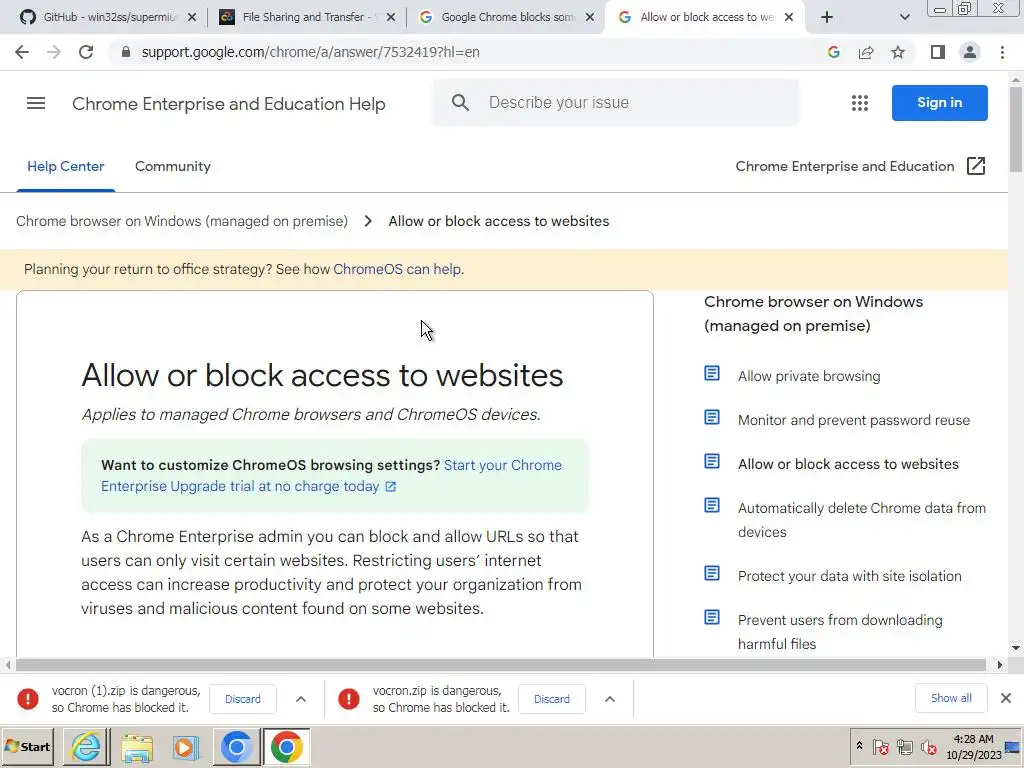Switch to the GitHub win32ss/supermium tab
The height and width of the screenshot is (768, 1024).
pyautogui.click(x=108, y=17)
